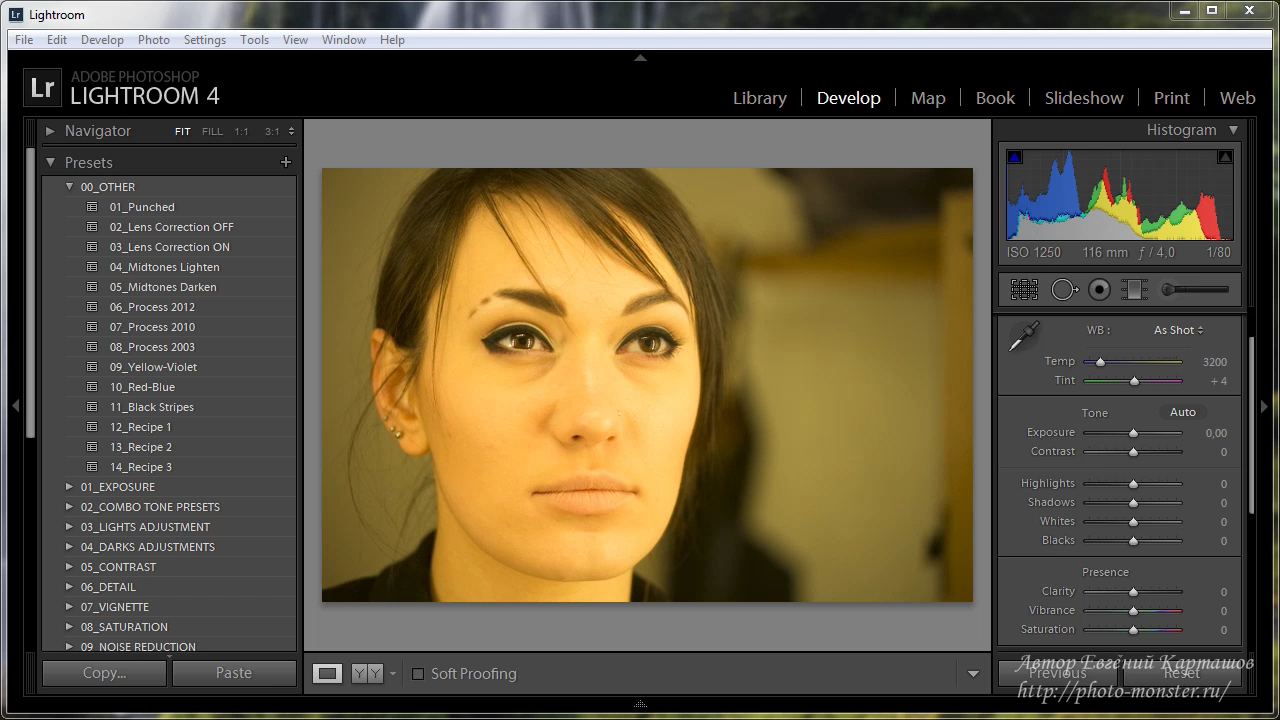Apply 12_Recipe 1 preset
Image resolution: width=1280 pixels, height=720 pixels.
pos(140,427)
